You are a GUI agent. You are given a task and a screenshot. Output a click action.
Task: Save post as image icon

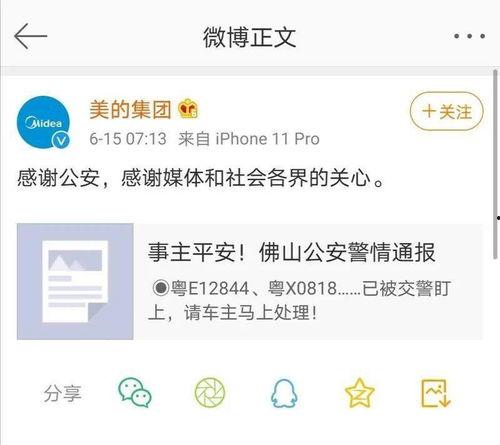435,393
